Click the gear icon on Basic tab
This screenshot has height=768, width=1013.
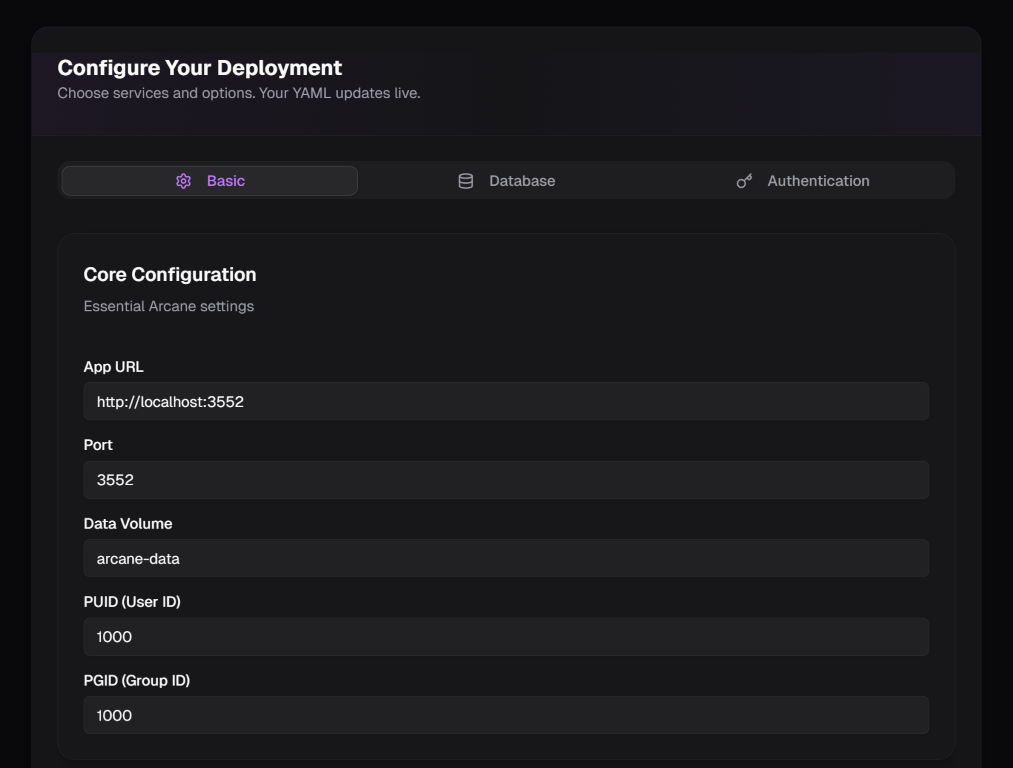(183, 181)
